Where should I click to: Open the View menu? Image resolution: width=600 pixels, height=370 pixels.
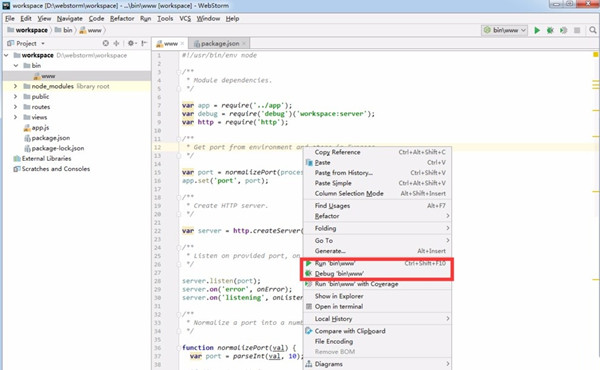pyautogui.click(x=44, y=18)
